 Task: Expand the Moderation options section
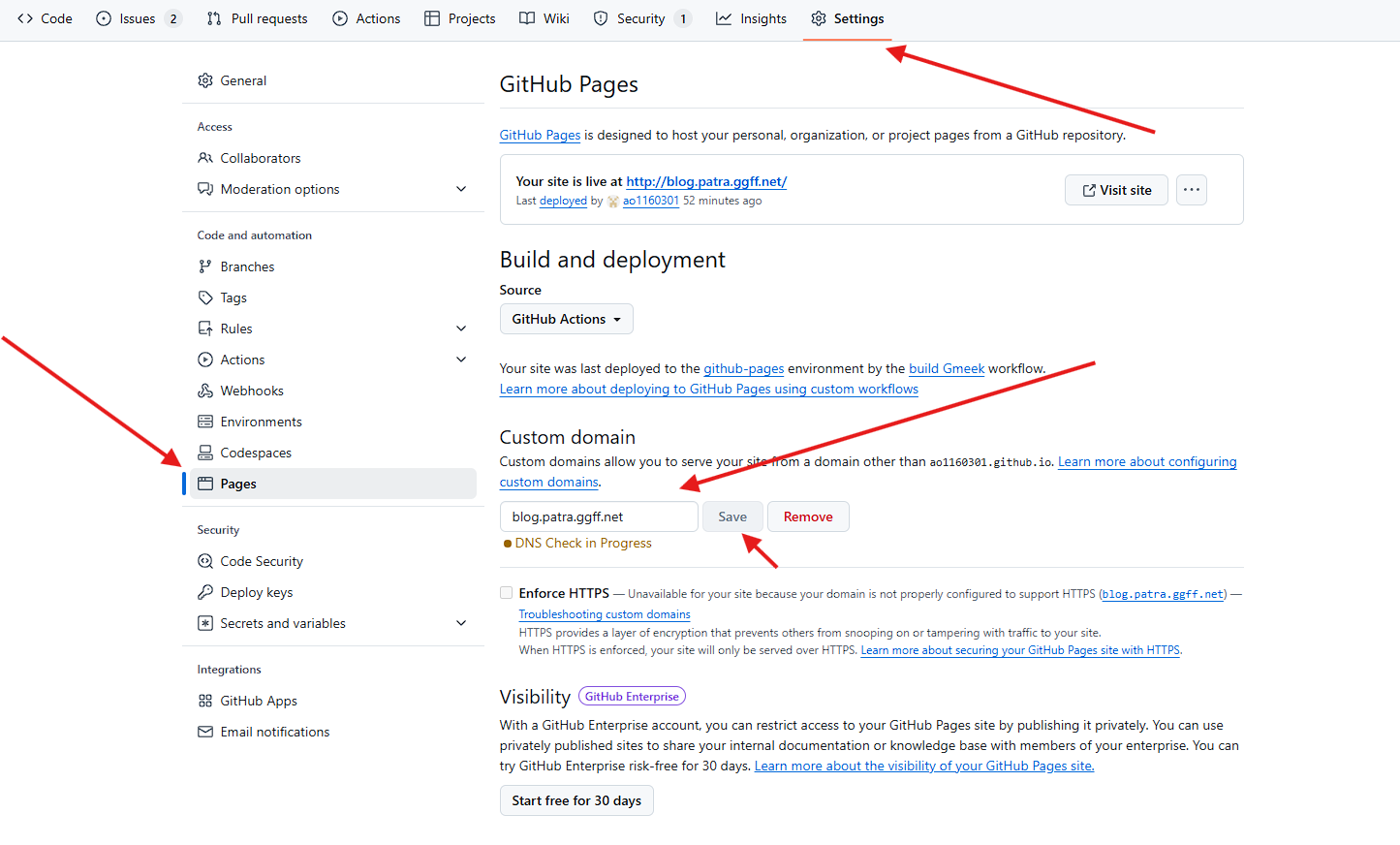tap(461, 189)
